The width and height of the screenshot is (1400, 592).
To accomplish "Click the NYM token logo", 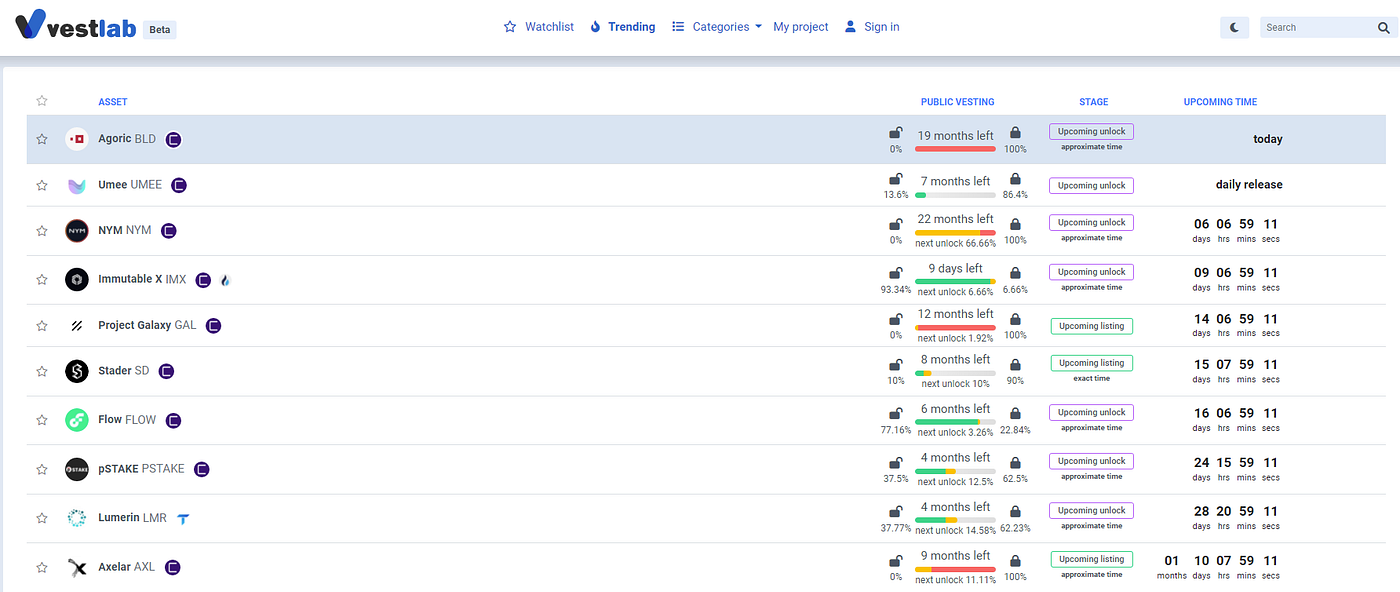I will click(77, 230).
